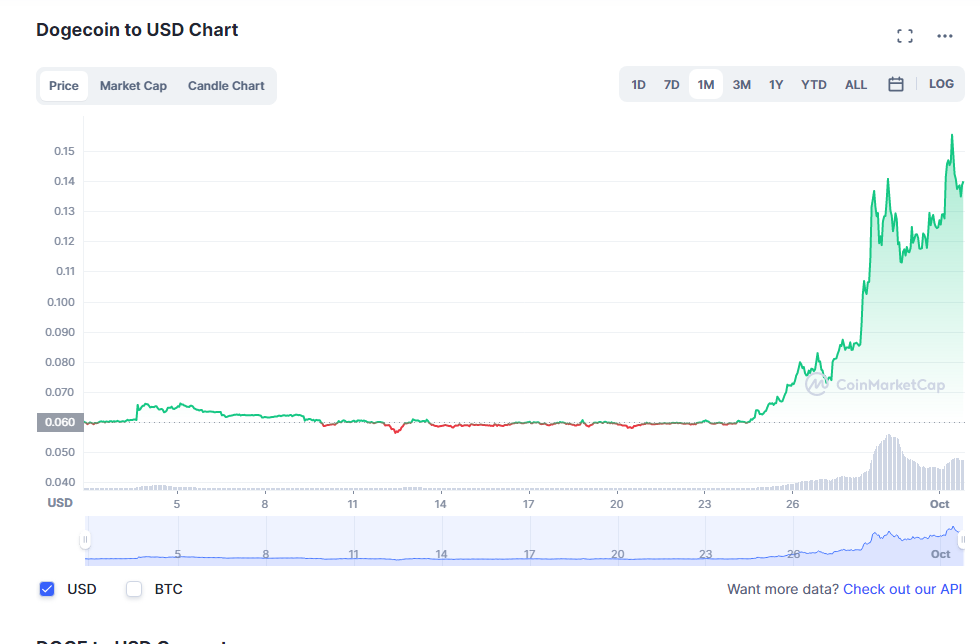Select the YTD time range

click(814, 84)
